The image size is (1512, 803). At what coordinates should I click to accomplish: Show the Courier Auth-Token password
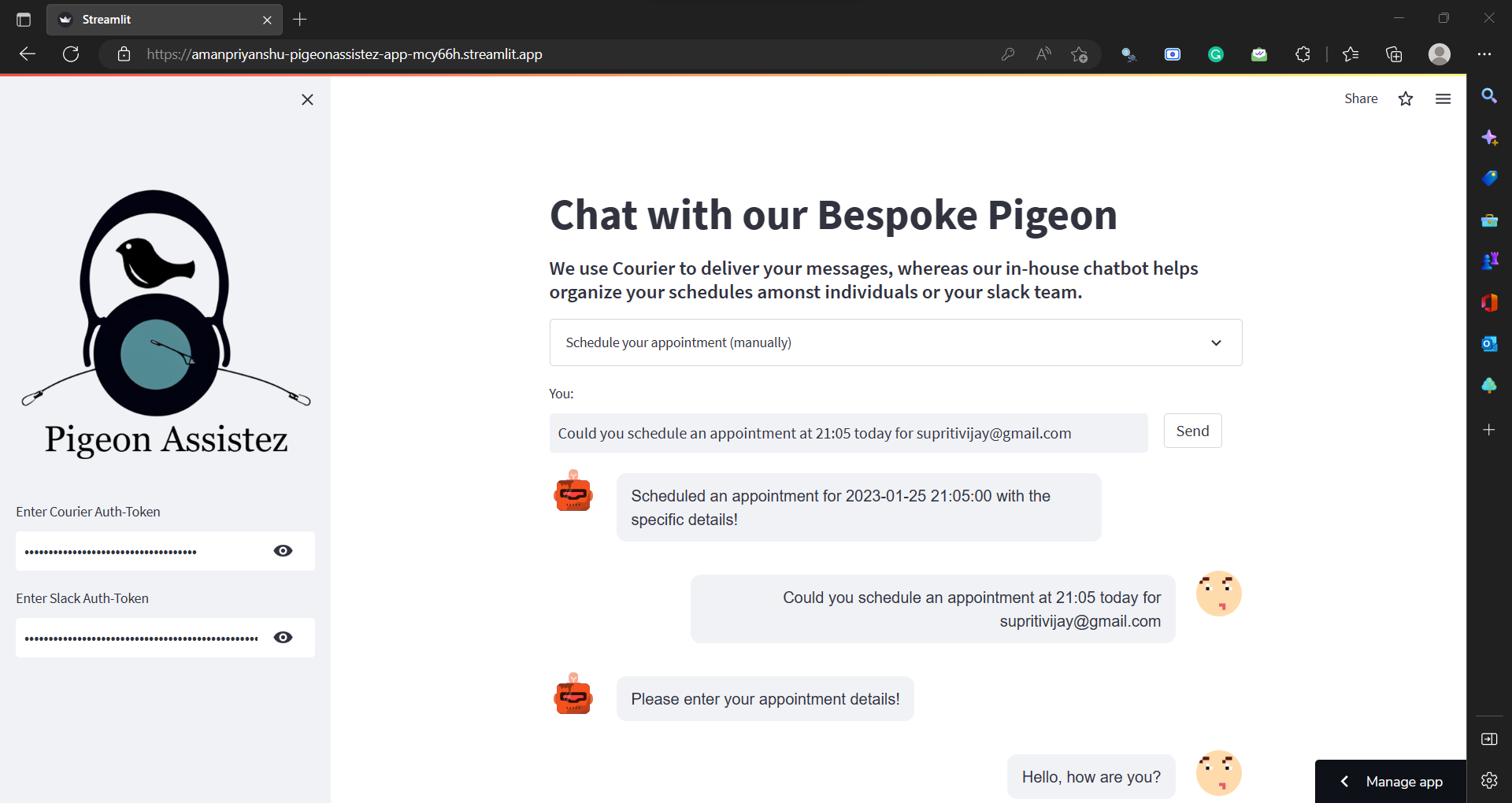(283, 551)
